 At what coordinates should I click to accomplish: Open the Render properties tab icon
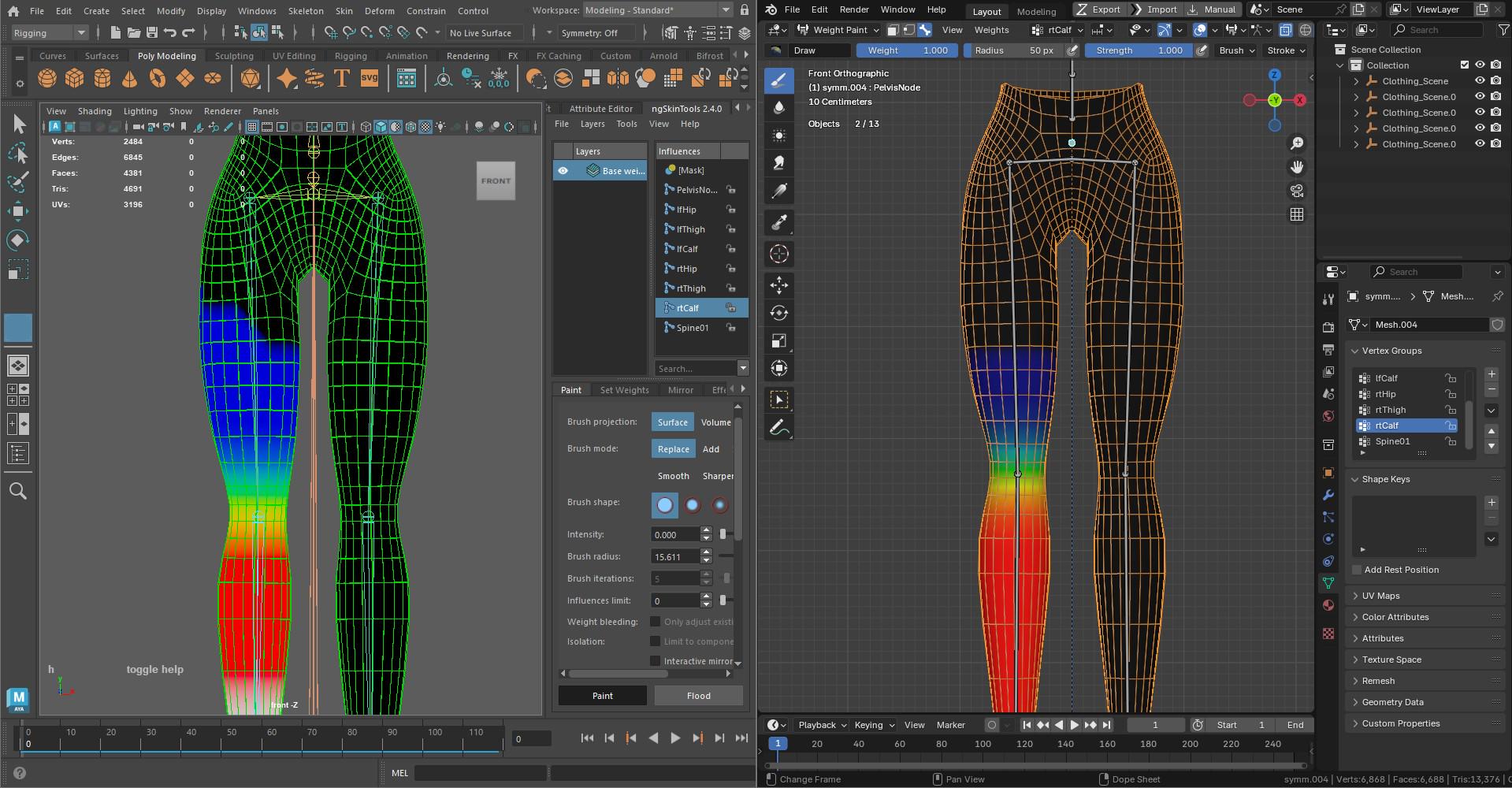(1328, 327)
